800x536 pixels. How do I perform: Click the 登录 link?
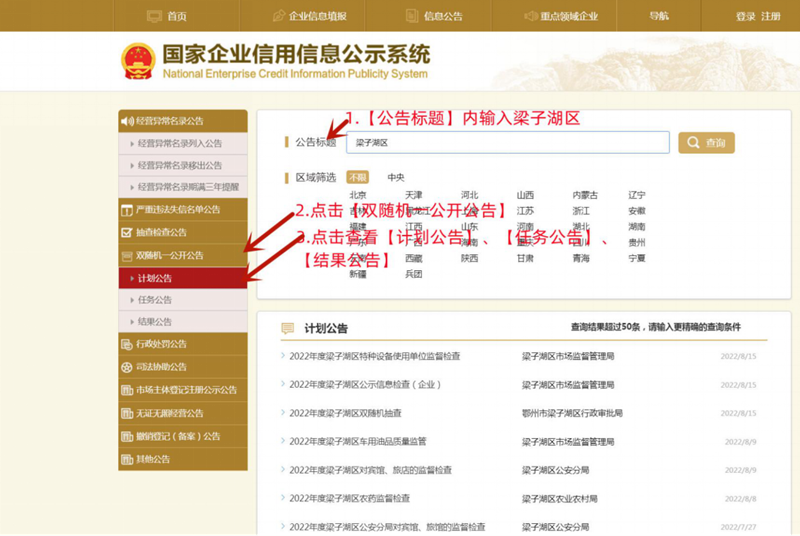(x=745, y=16)
